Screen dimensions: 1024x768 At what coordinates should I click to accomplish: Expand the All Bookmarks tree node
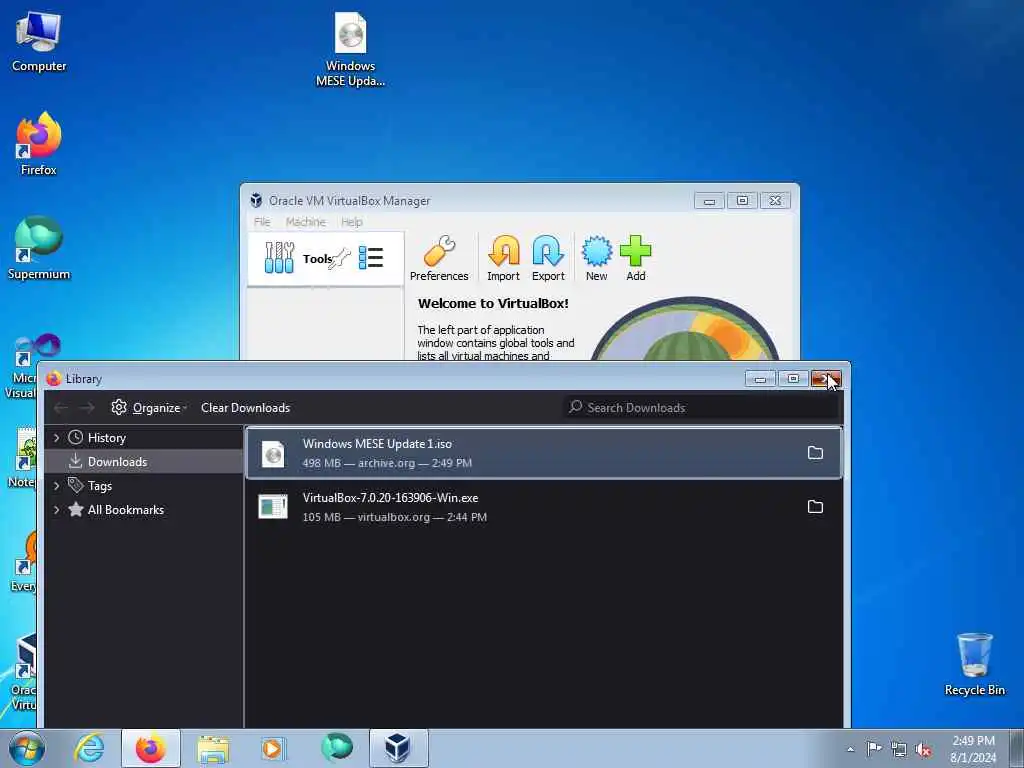tap(57, 509)
